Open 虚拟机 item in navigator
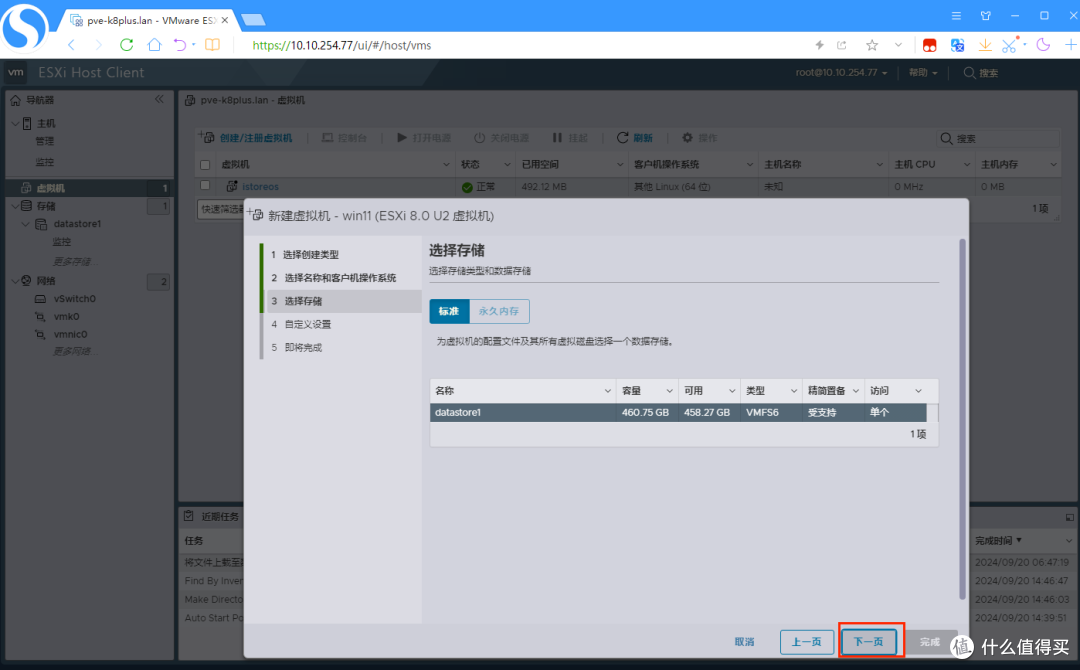The height and width of the screenshot is (670, 1080). point(90,187)
